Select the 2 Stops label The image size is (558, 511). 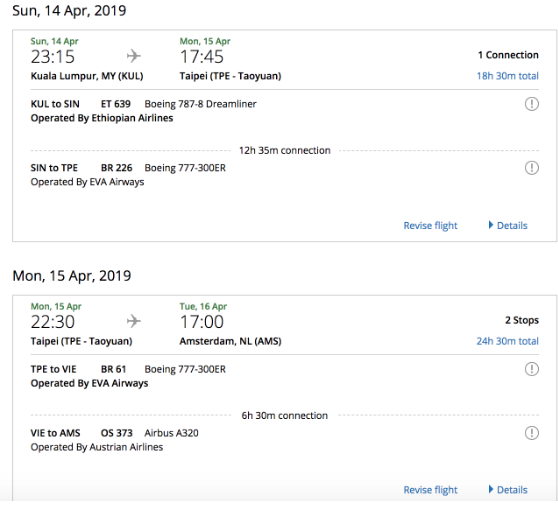522,320
